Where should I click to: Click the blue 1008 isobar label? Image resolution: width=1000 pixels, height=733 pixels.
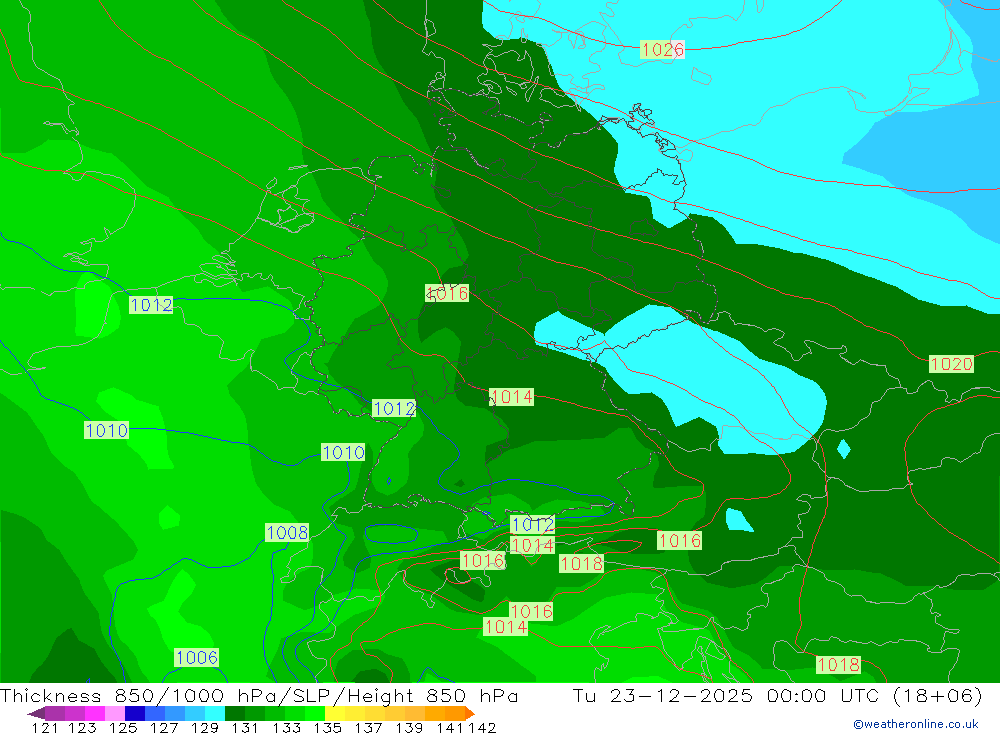coord(287,532)
